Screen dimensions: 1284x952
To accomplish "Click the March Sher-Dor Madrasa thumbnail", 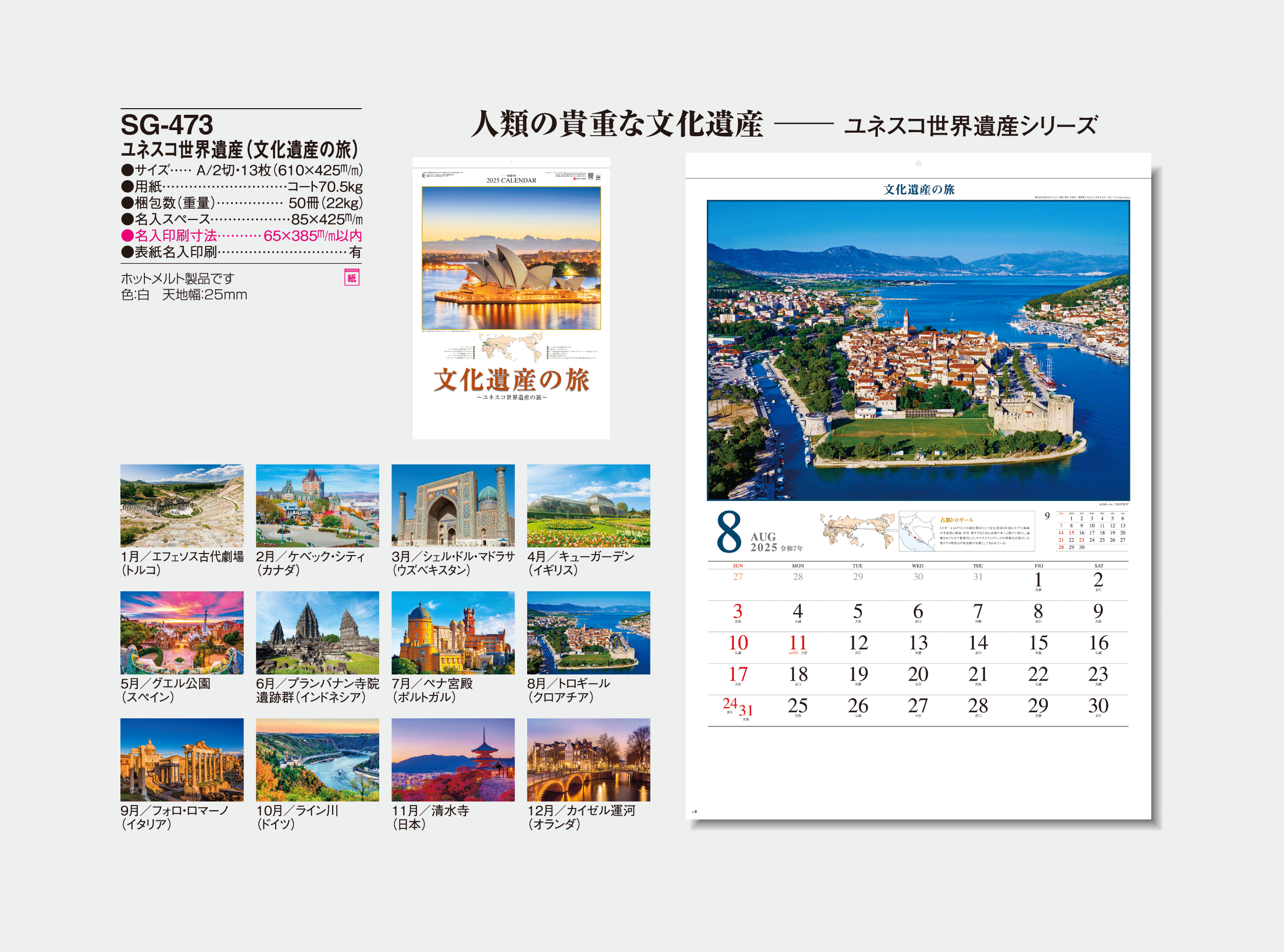I will [x=453, y=506].
